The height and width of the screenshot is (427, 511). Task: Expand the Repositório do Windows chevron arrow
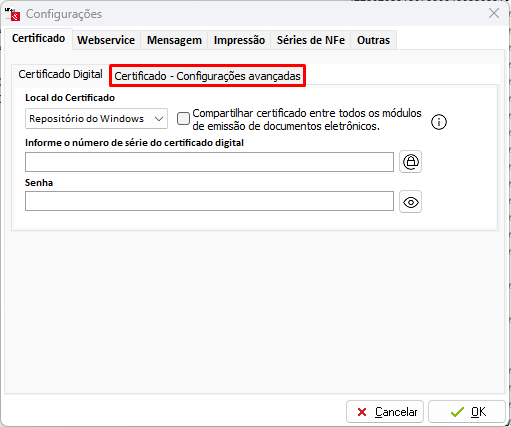click(x=159, y=119)
